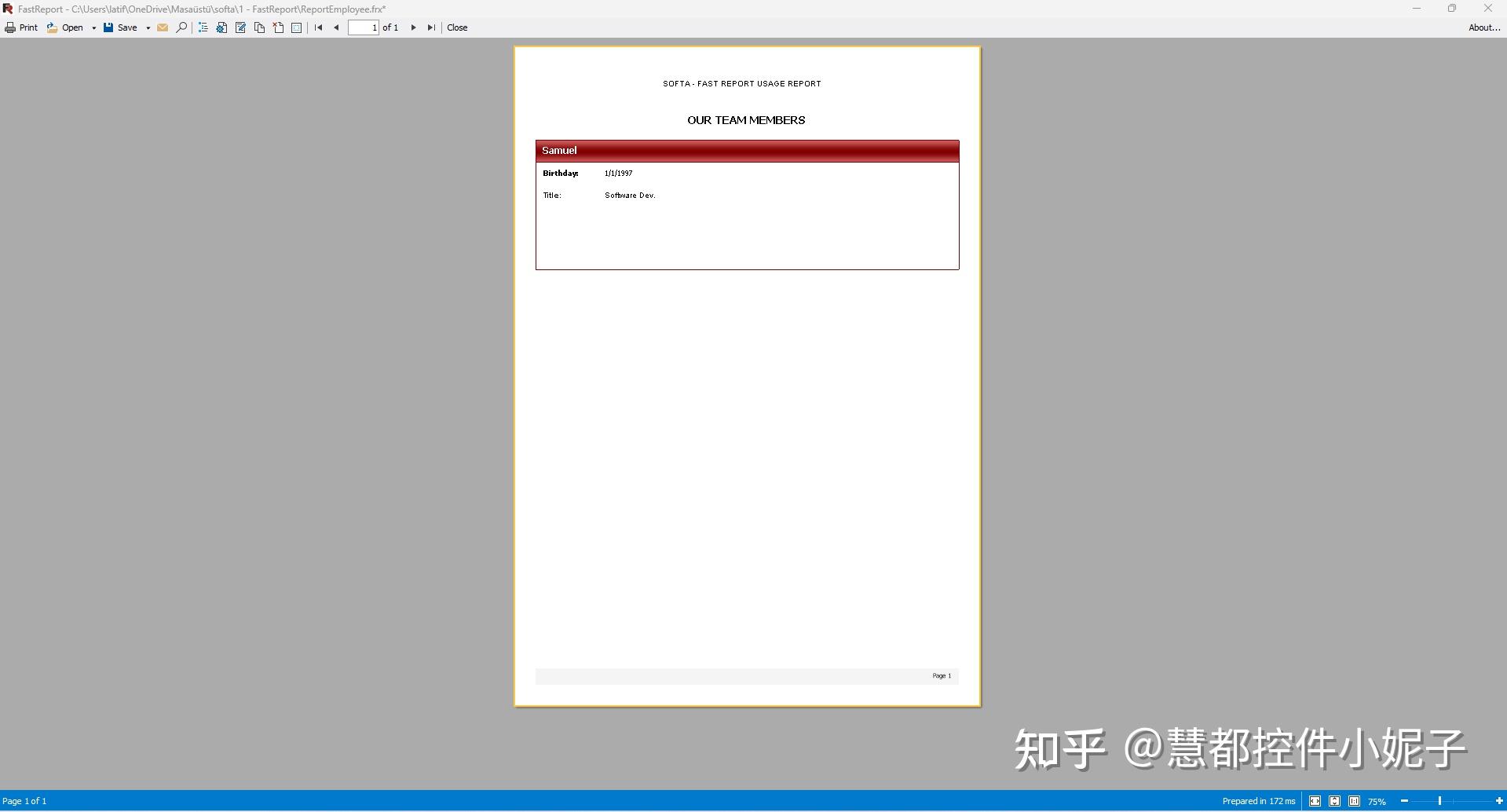
Task: Open page setup gear icon
Action: [221, 27]
